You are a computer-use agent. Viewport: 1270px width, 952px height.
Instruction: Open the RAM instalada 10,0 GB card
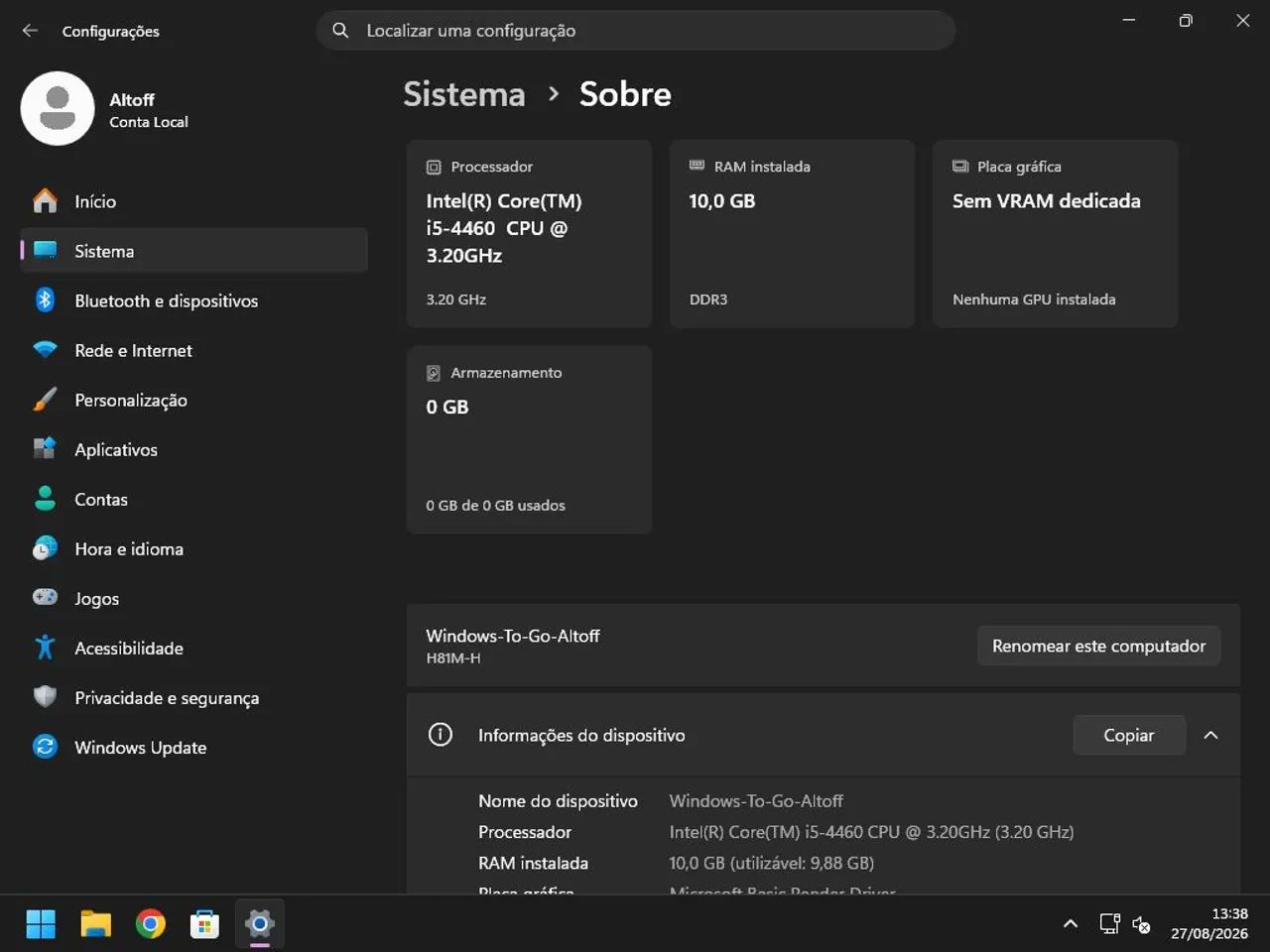(x=792, y=234)
